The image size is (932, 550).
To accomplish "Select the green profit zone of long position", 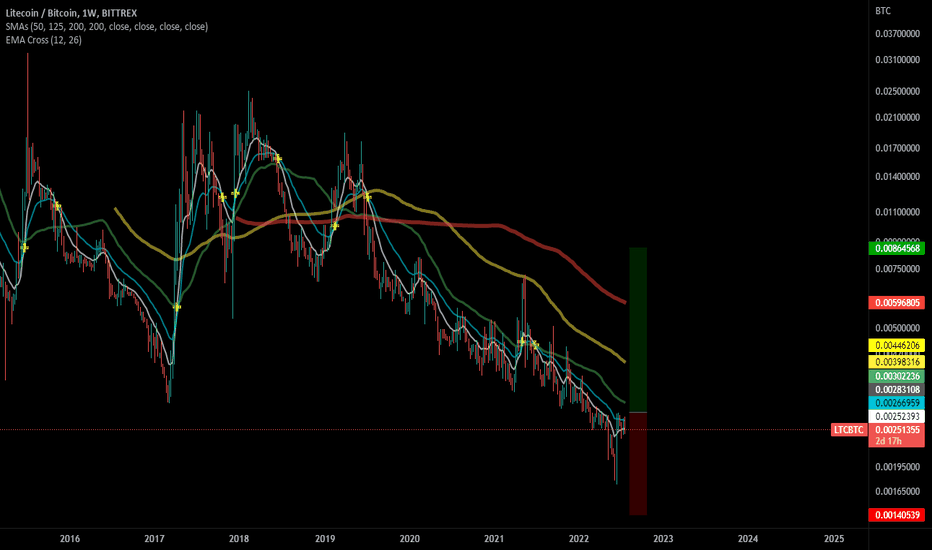I will pos(638,330).
